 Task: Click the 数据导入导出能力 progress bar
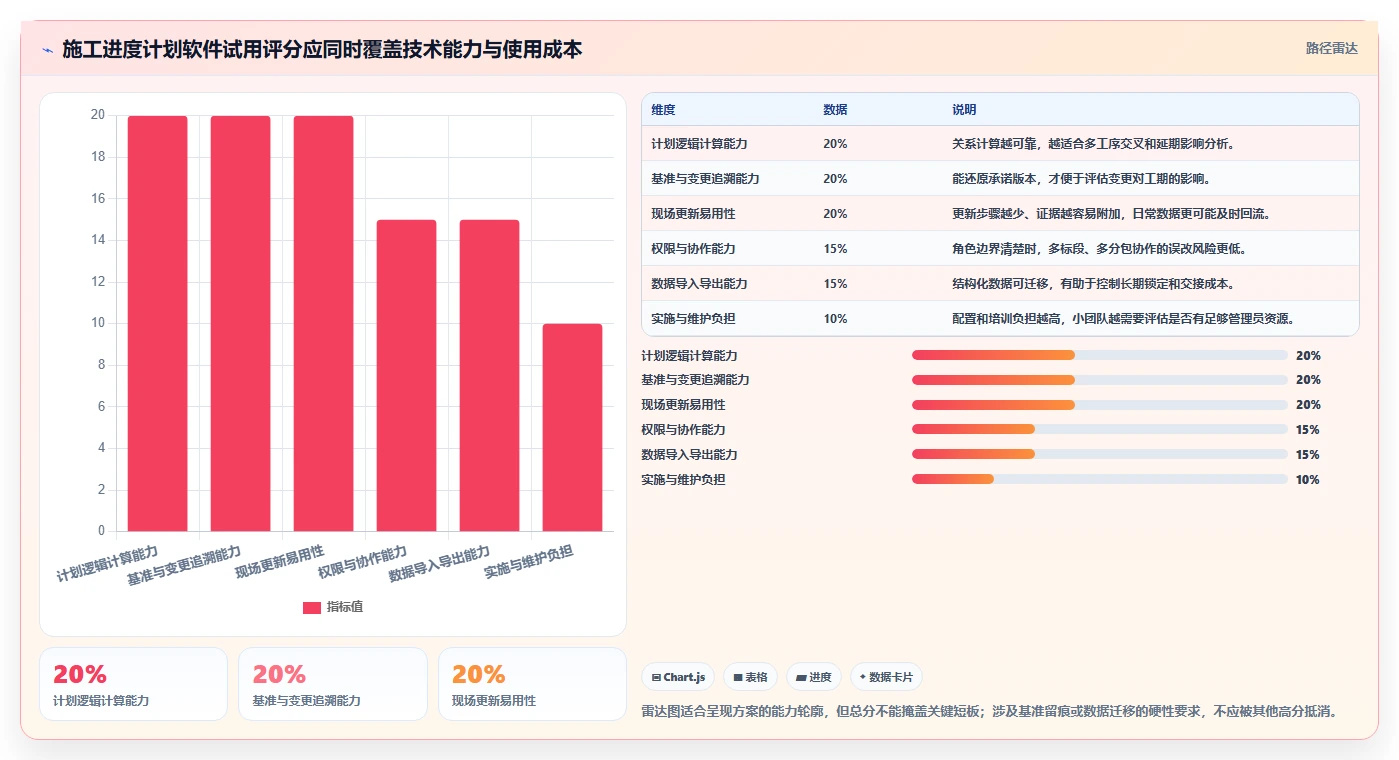[1100, 454]
